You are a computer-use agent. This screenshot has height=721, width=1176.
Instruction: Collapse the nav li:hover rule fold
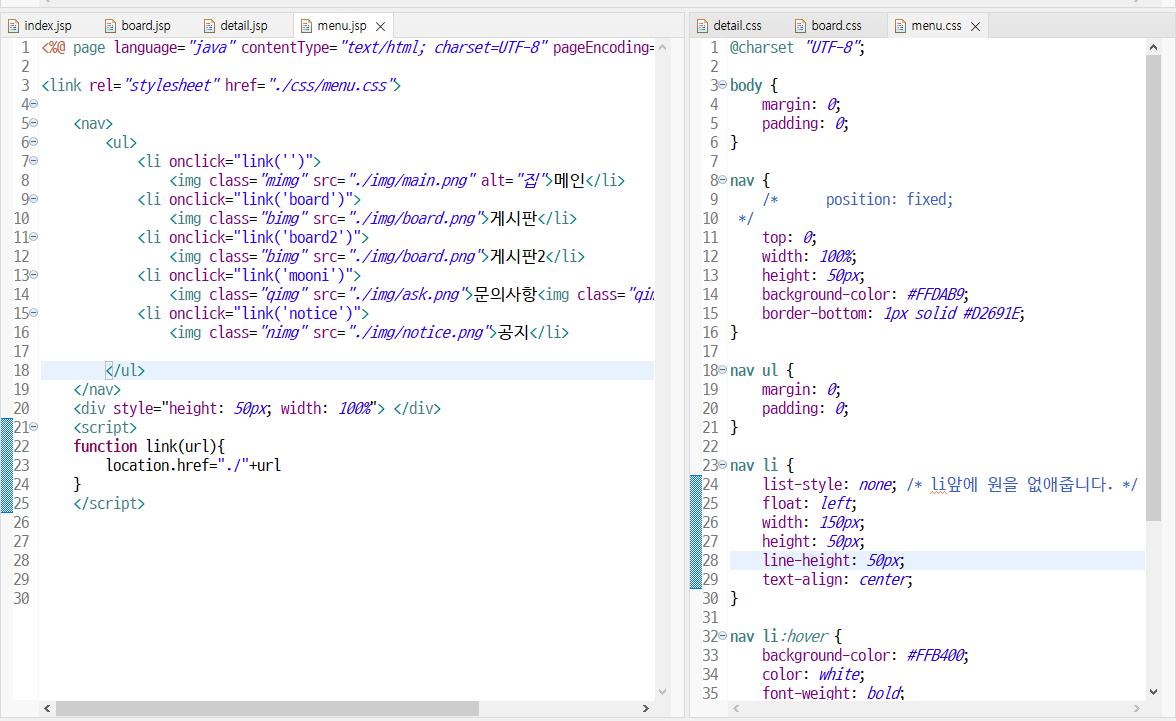tap(723, 635)
